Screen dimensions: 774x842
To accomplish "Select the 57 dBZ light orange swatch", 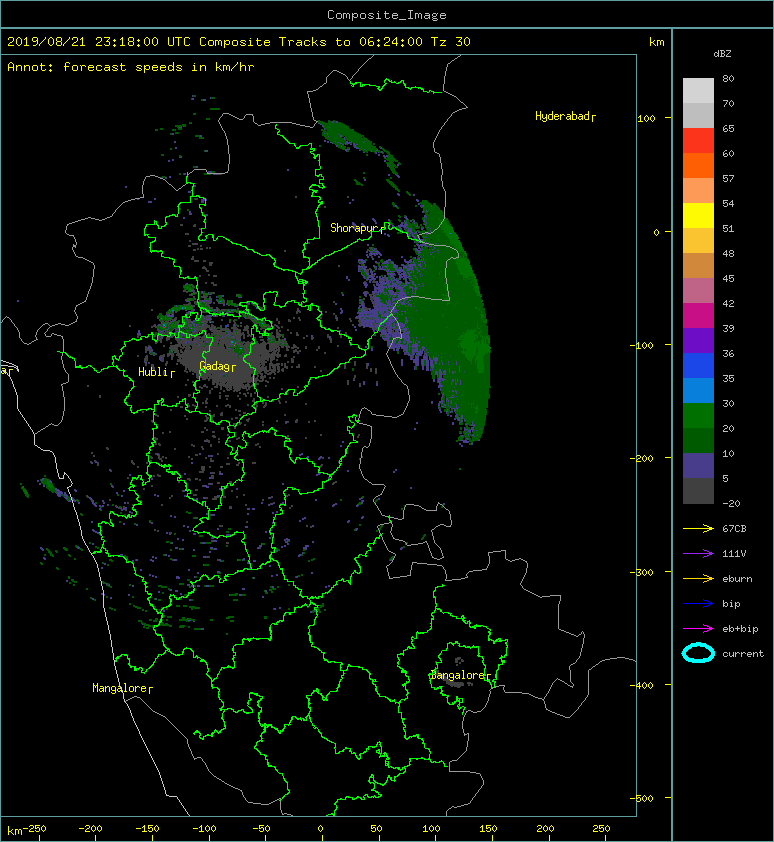I will (x=698, y=190).
